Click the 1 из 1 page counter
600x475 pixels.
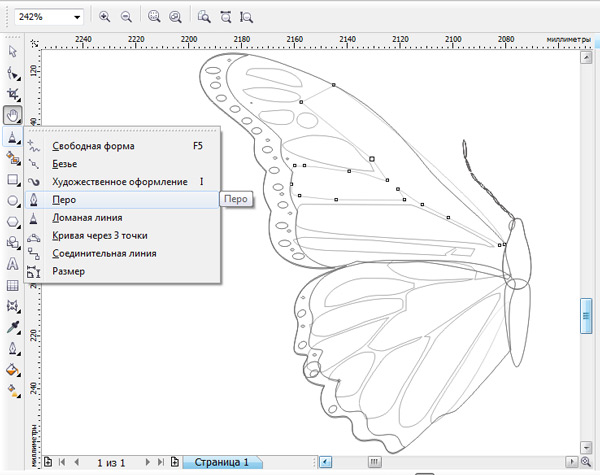(111, 463)
